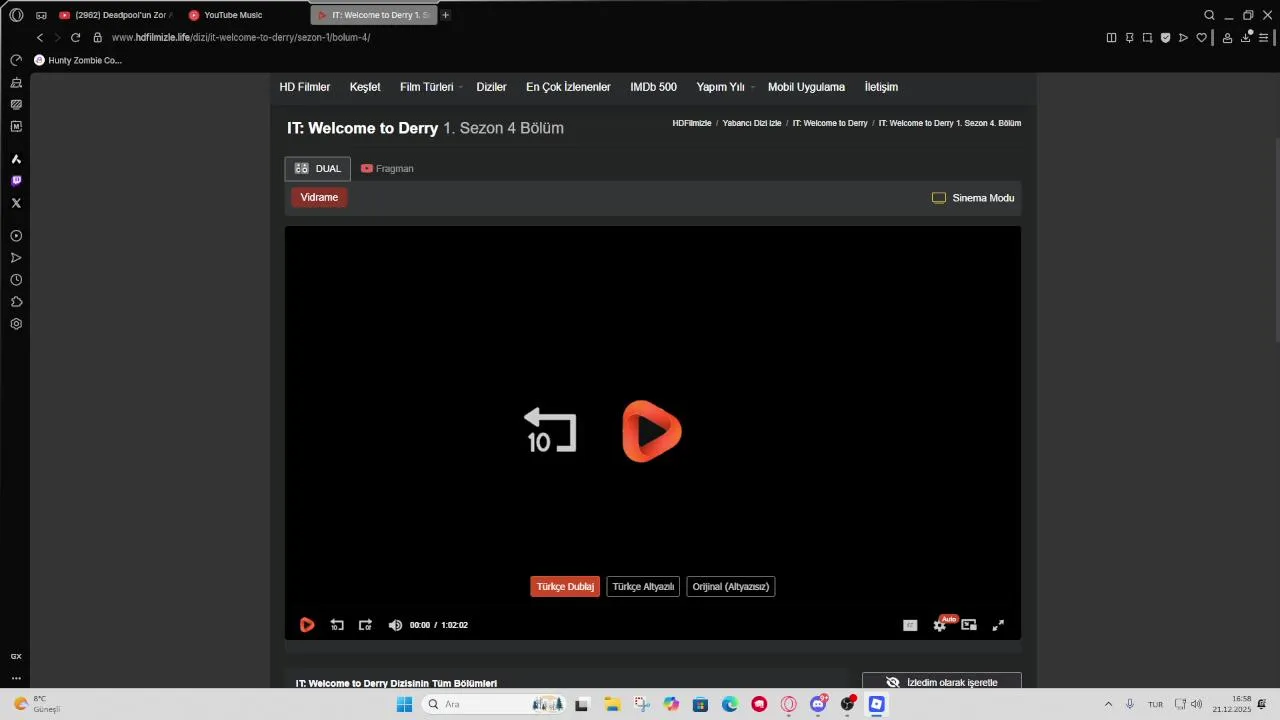Screen dimensions: 1280x720
Task: Select Orijinal (Altyazısız) option
Action: coord(731,587)
